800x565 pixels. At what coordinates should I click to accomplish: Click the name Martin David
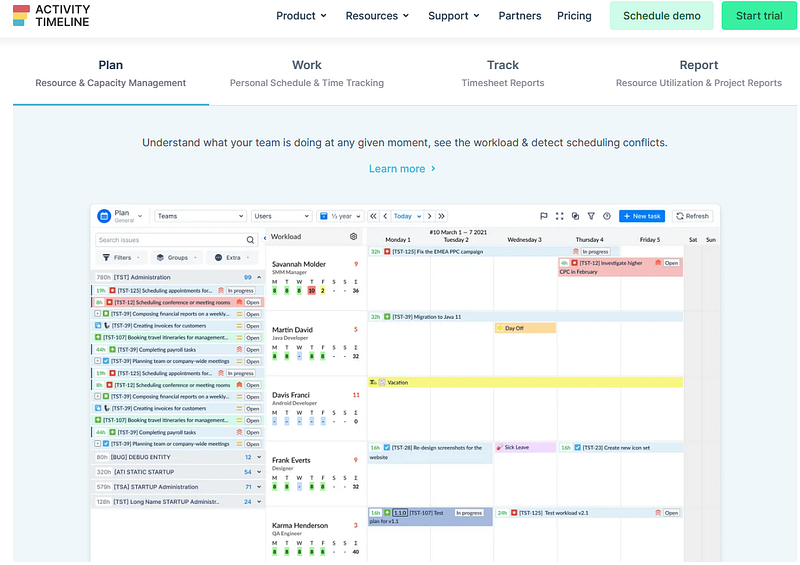(x=292, y=330)
